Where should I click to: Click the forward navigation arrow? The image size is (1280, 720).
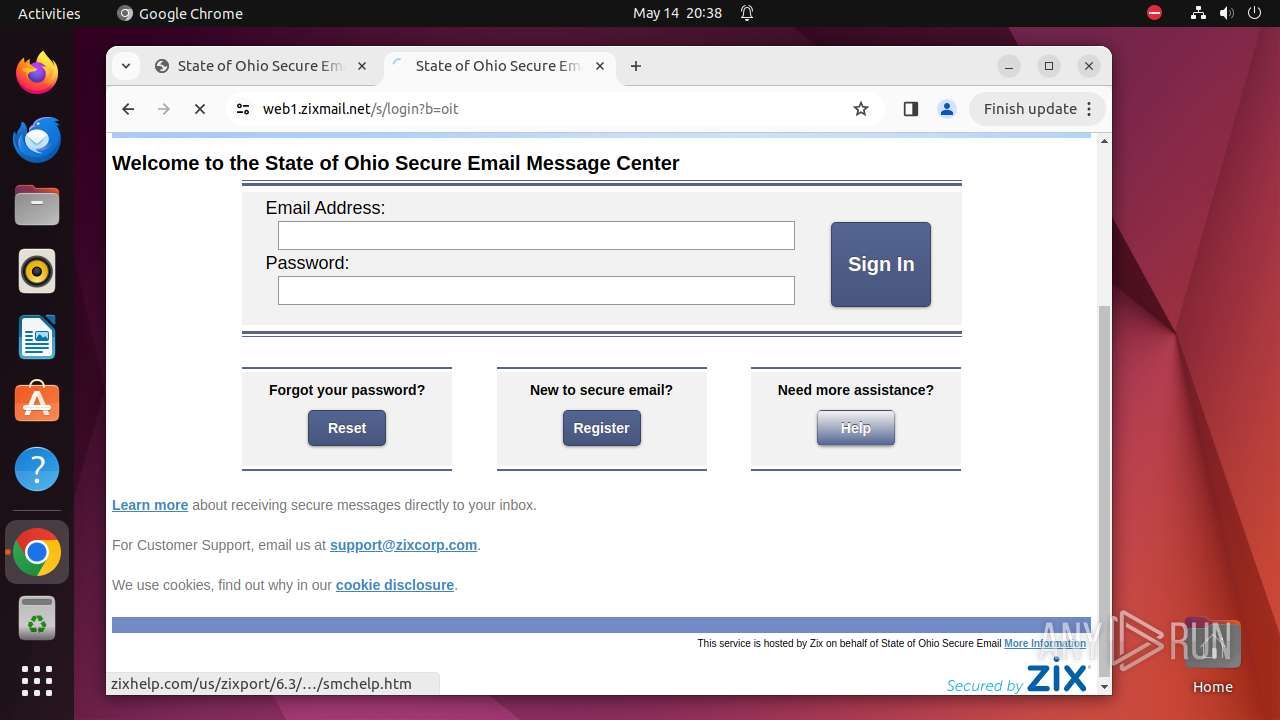pos(164,109)
